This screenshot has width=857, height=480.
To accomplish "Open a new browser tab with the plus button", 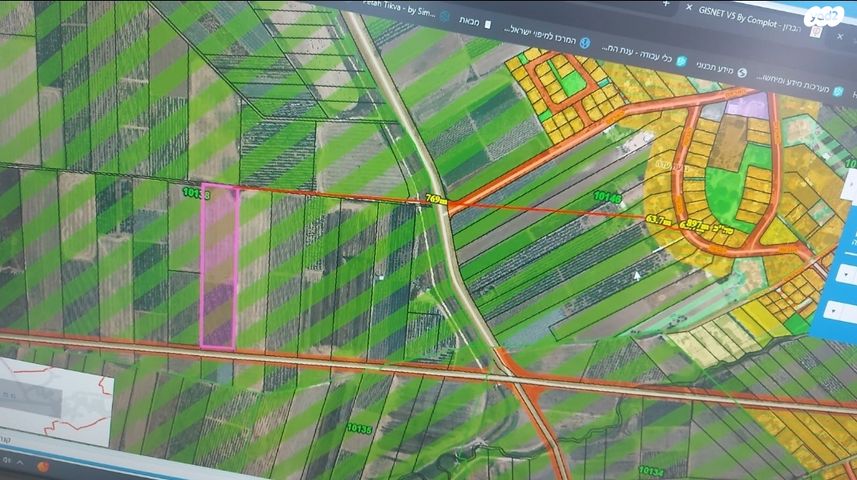I will [x=666, y=3].
